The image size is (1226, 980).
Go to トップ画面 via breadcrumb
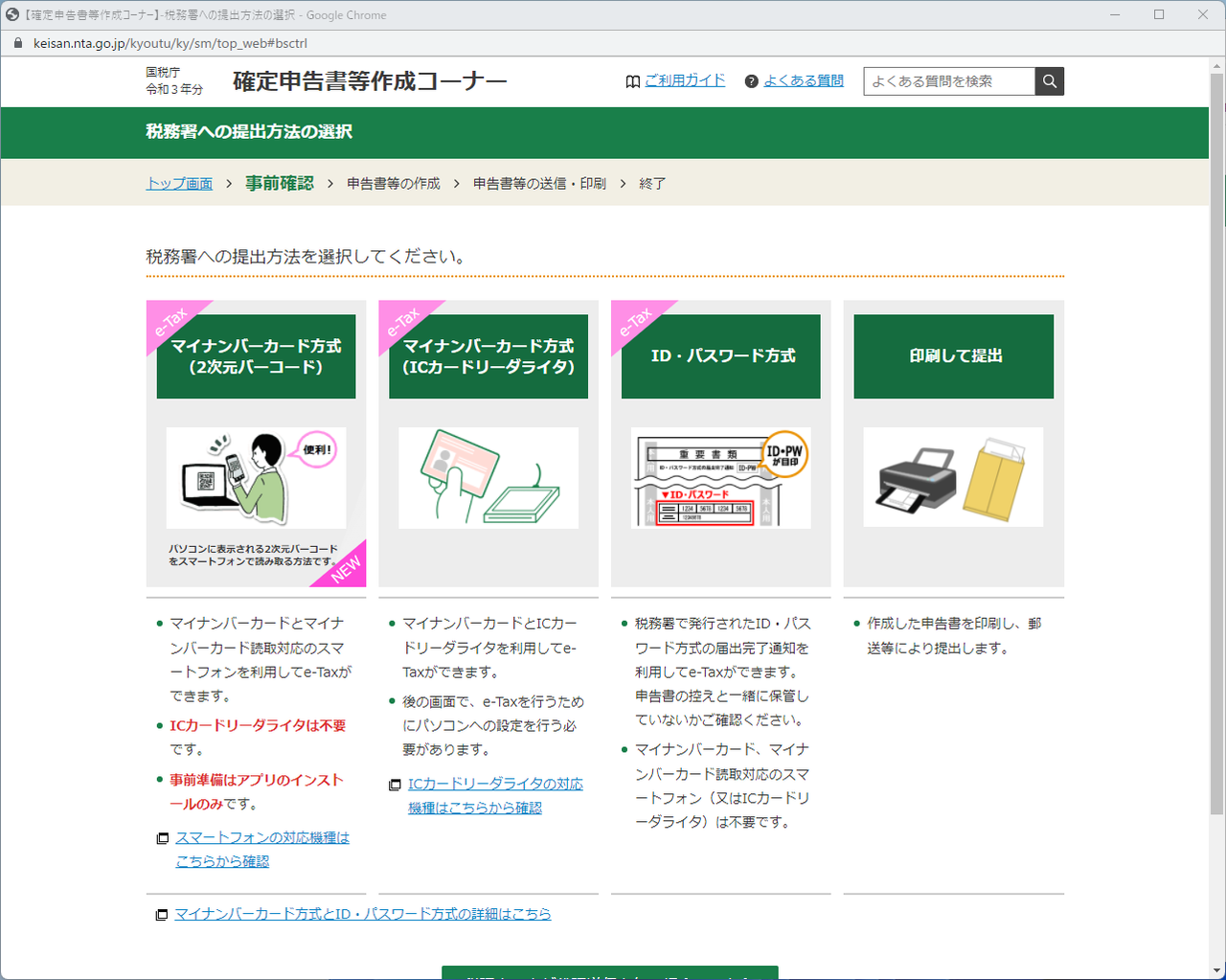[179, 183]
